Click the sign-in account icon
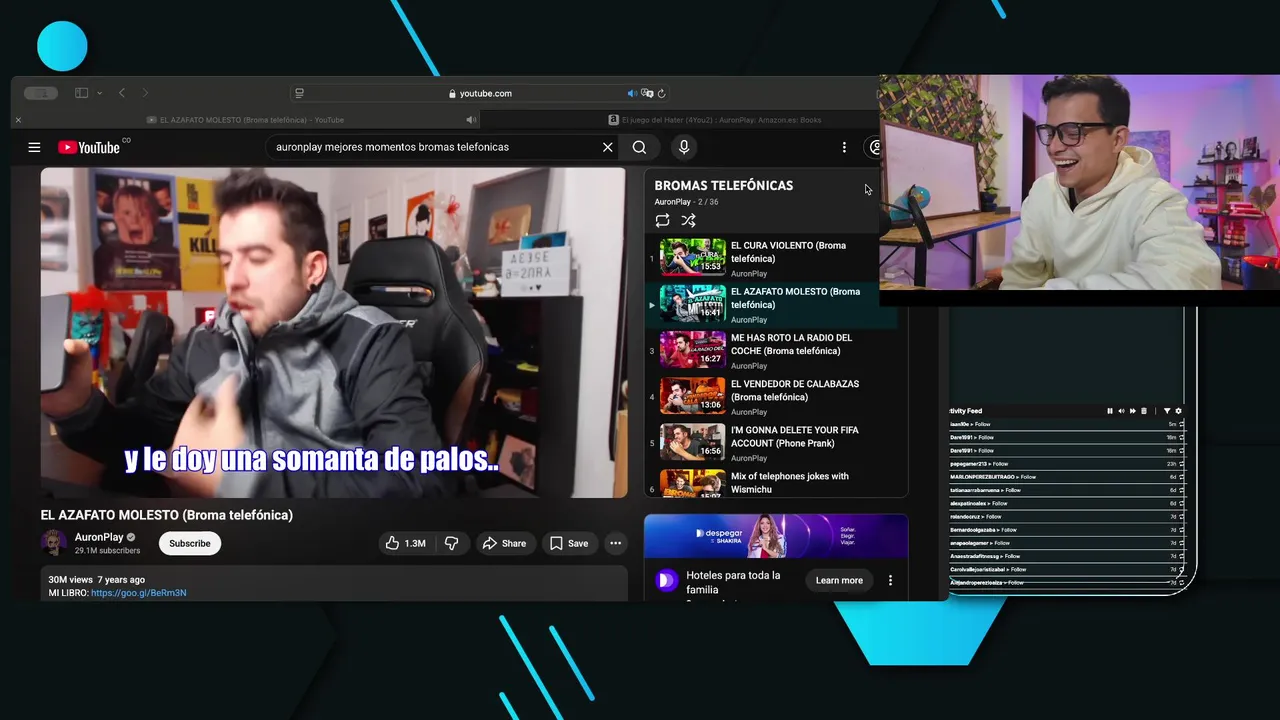 tap(875, 147)
